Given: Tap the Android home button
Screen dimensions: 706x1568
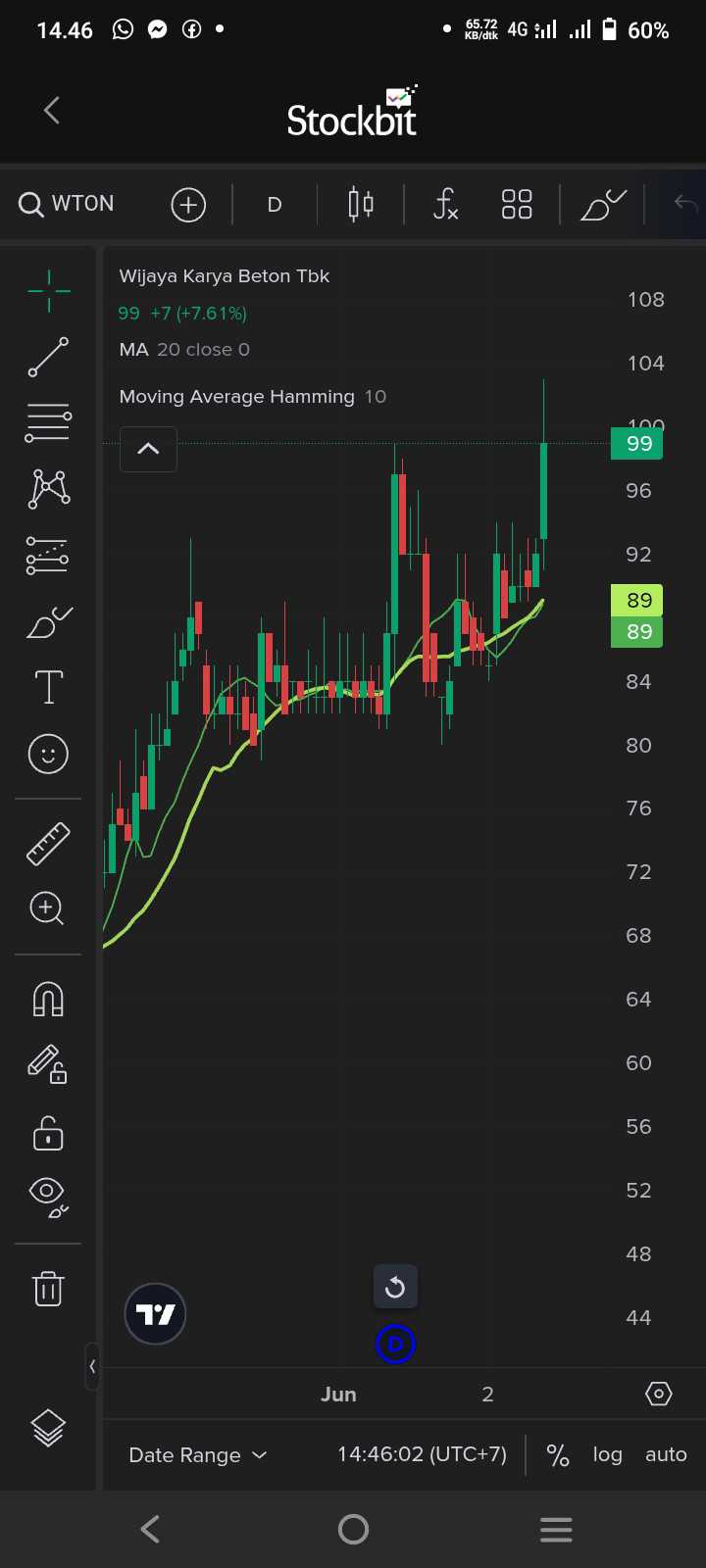Looking at the screenshot, I should [x=353, y=1529].
